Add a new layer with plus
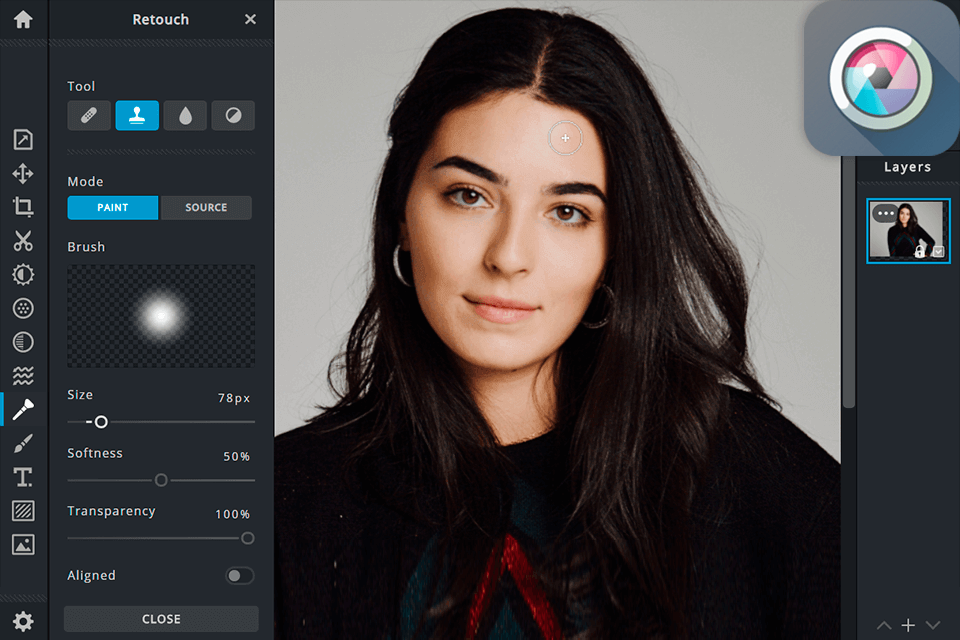This screenshot has width=960, height=640. pos(908,625)
